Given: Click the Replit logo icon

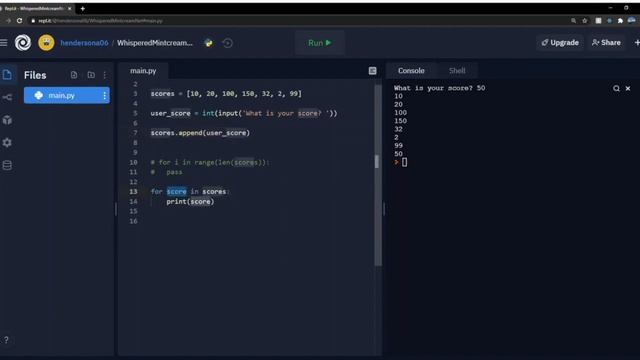Looking at the screenshot, I should pos(23,42).
